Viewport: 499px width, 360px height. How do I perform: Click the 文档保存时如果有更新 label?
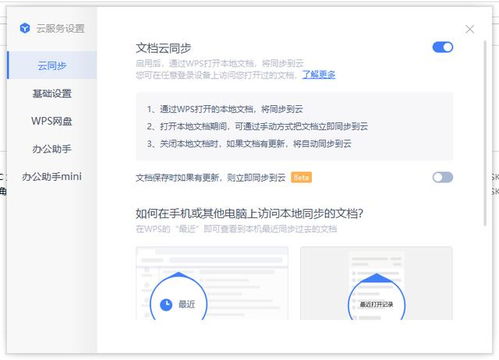click(x=211, y=178)
